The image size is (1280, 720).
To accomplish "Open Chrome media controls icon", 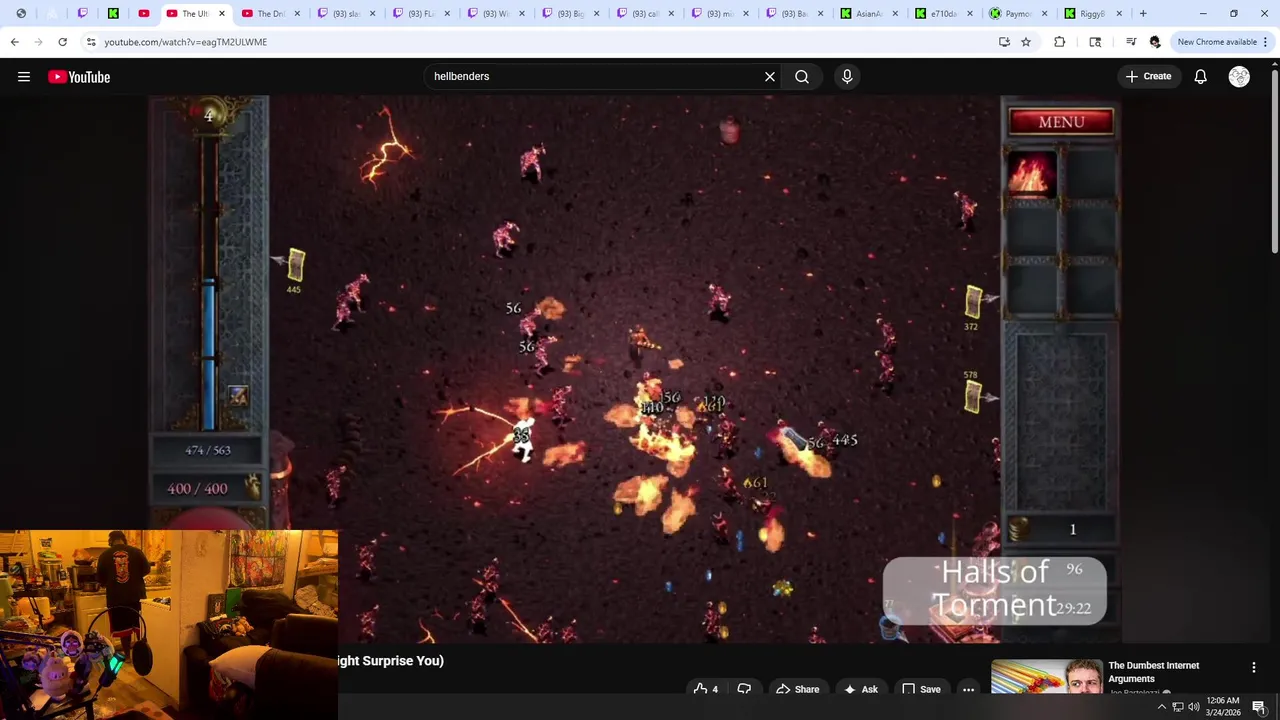I will [x=1131, y=42].
